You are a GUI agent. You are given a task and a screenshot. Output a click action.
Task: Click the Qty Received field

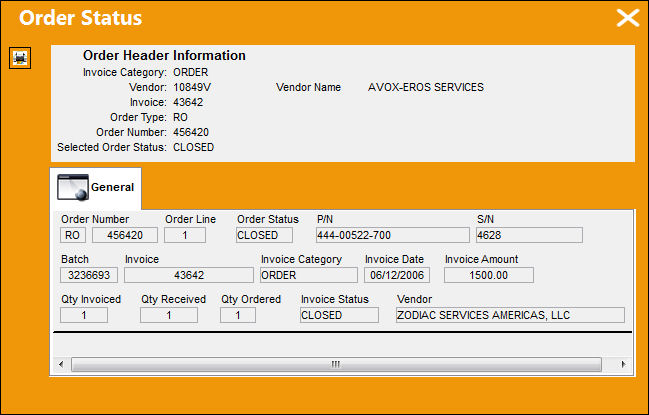(x=169, y=315)
